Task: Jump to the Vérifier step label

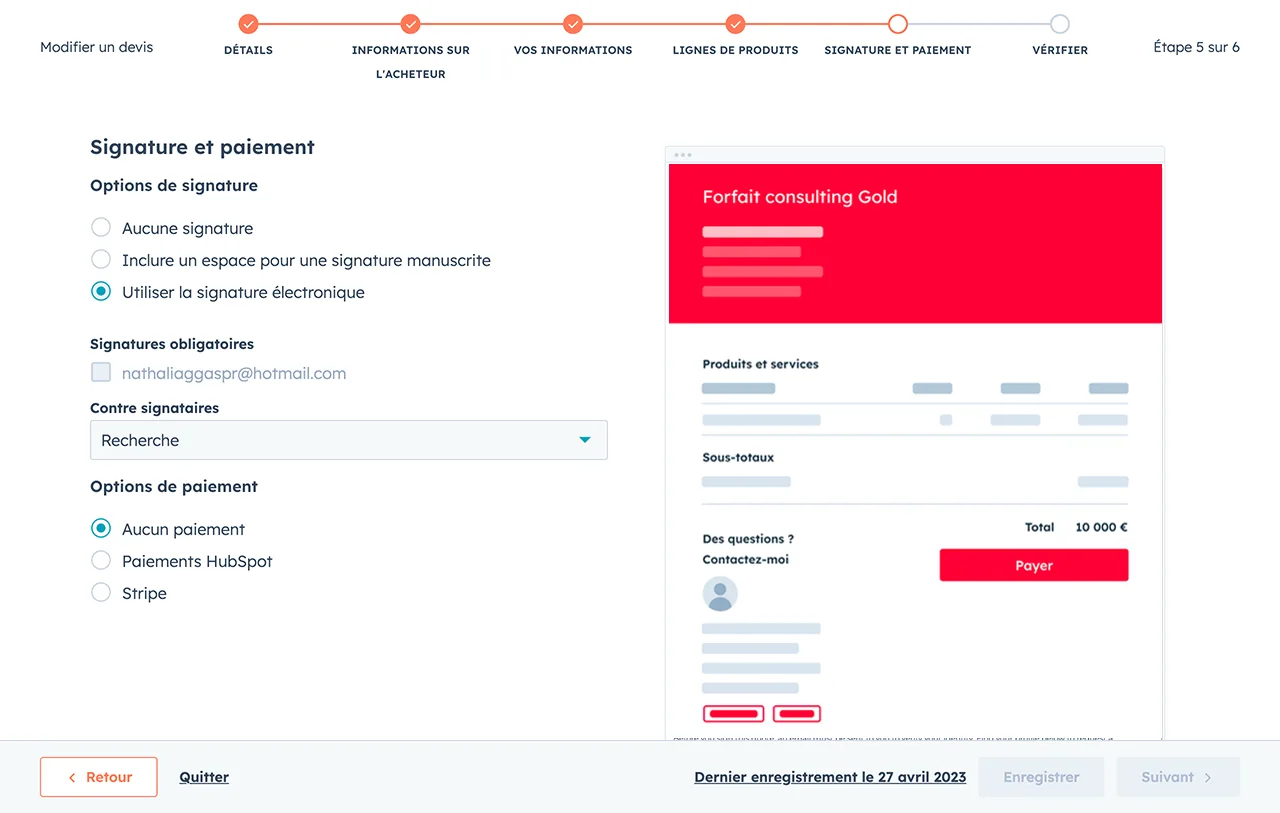Action: [x=1060, y=50]
